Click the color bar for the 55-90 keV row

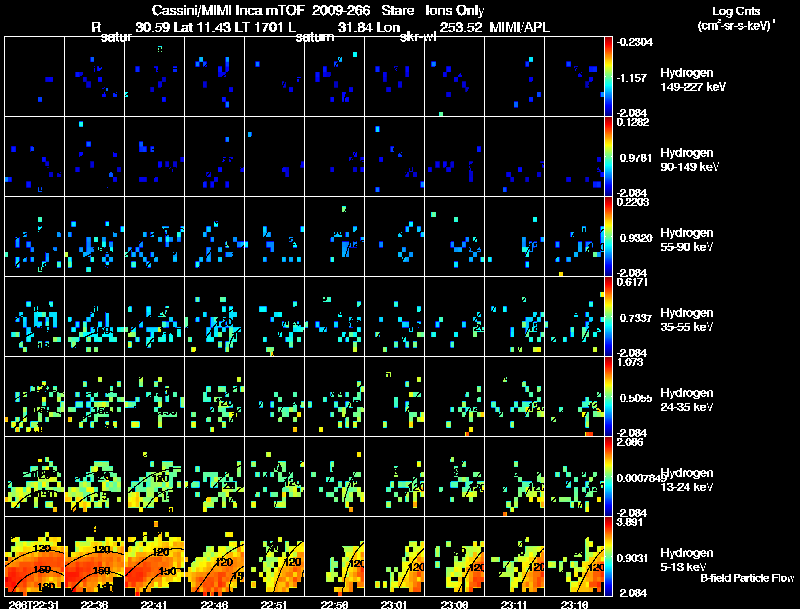(608, 236)
